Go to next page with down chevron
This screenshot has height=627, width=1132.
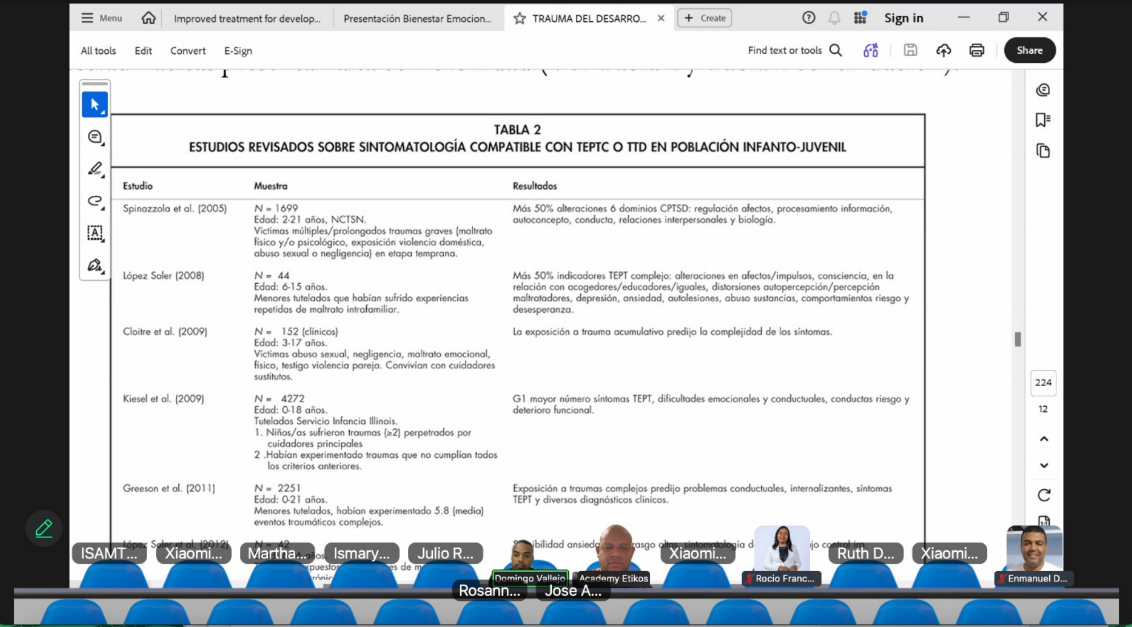(x=1043, y=465)
